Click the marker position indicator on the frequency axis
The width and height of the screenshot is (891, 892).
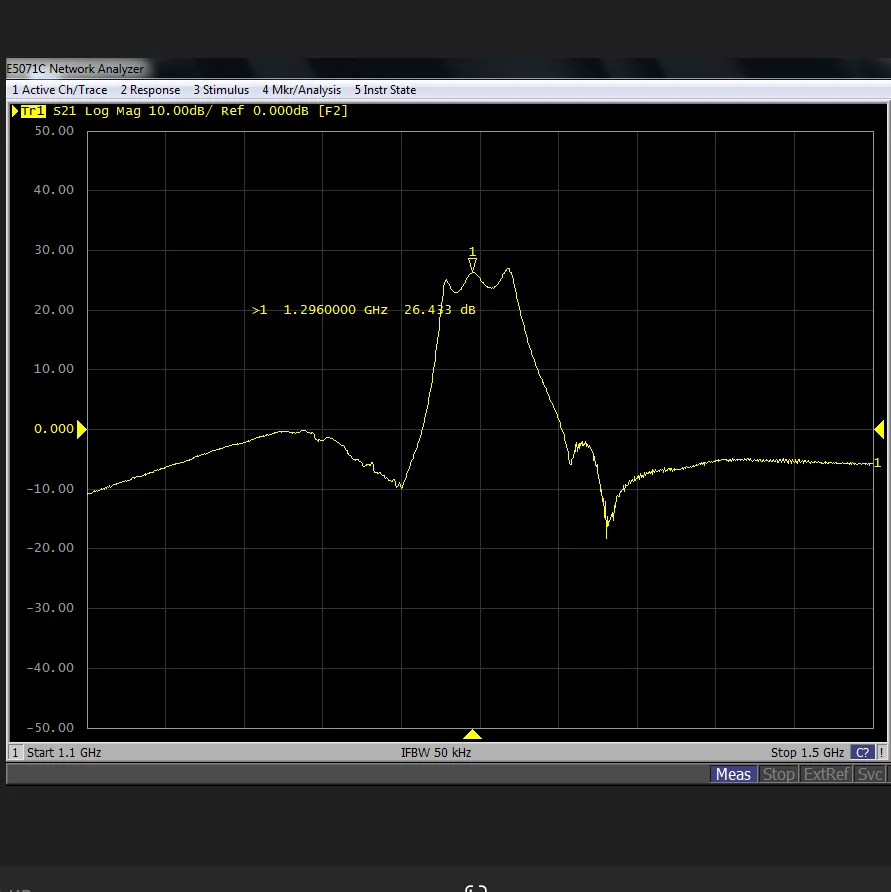click(472, 734)
